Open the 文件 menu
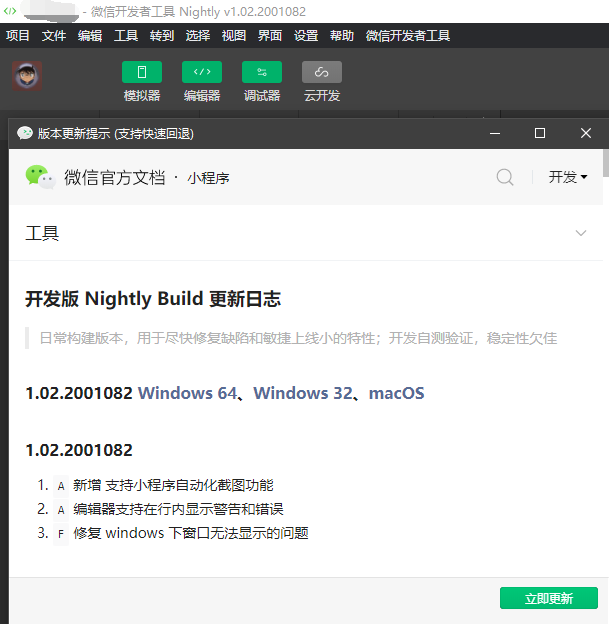Image resolution: width=609 pixels, height=624 pixels. pyautogui.click(x=54, y=36)
